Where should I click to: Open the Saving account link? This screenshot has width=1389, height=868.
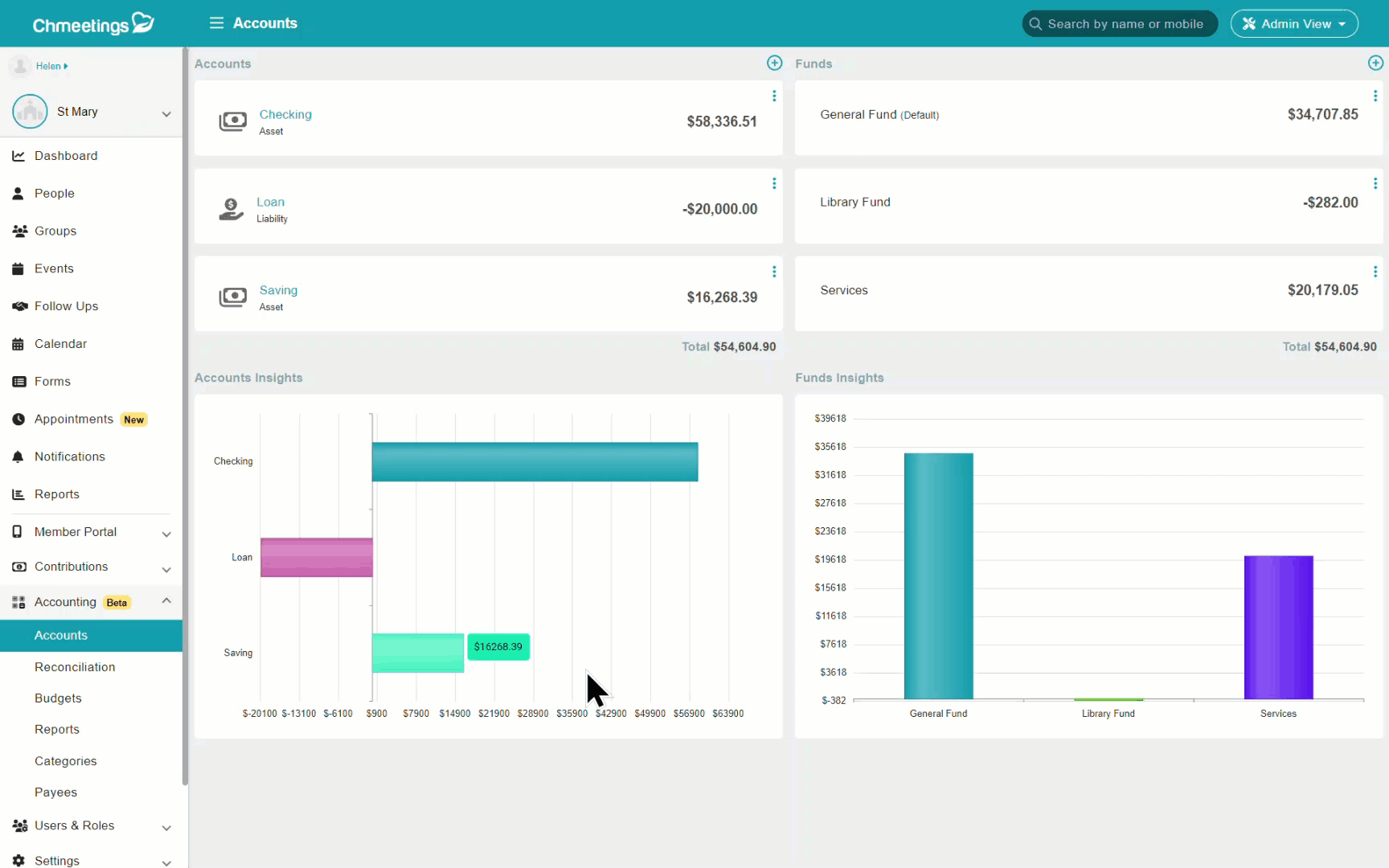(279, 290)
